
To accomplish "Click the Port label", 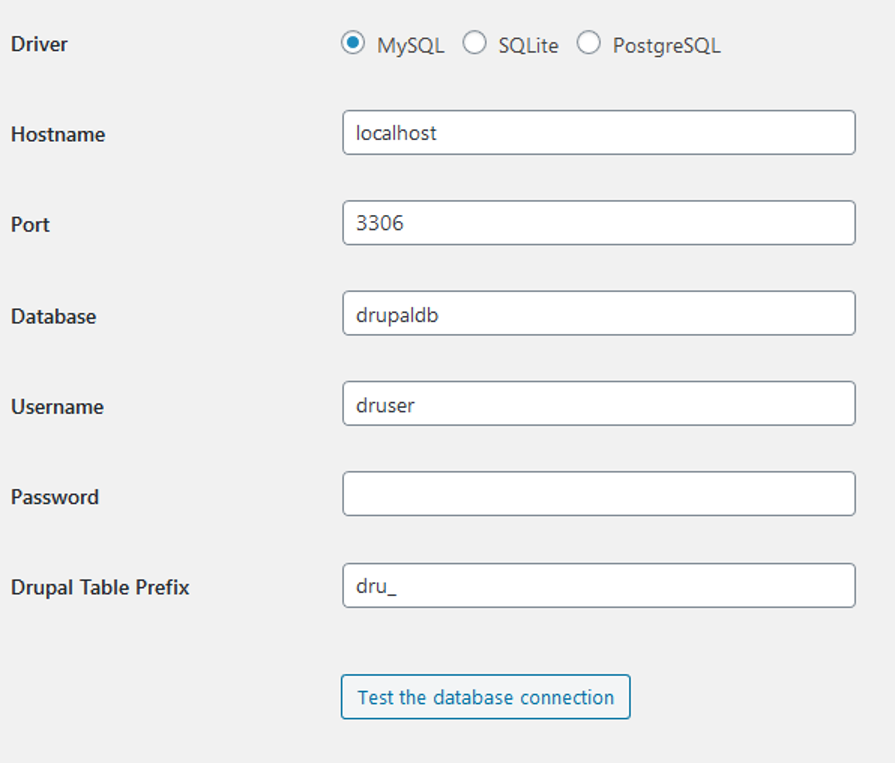I will (30, 224).
